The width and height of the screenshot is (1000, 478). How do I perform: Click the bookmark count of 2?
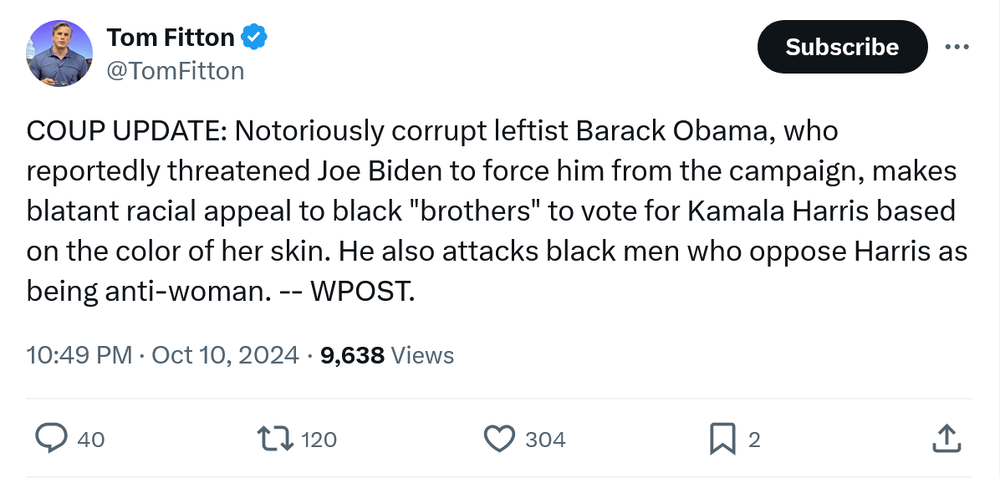755,439
